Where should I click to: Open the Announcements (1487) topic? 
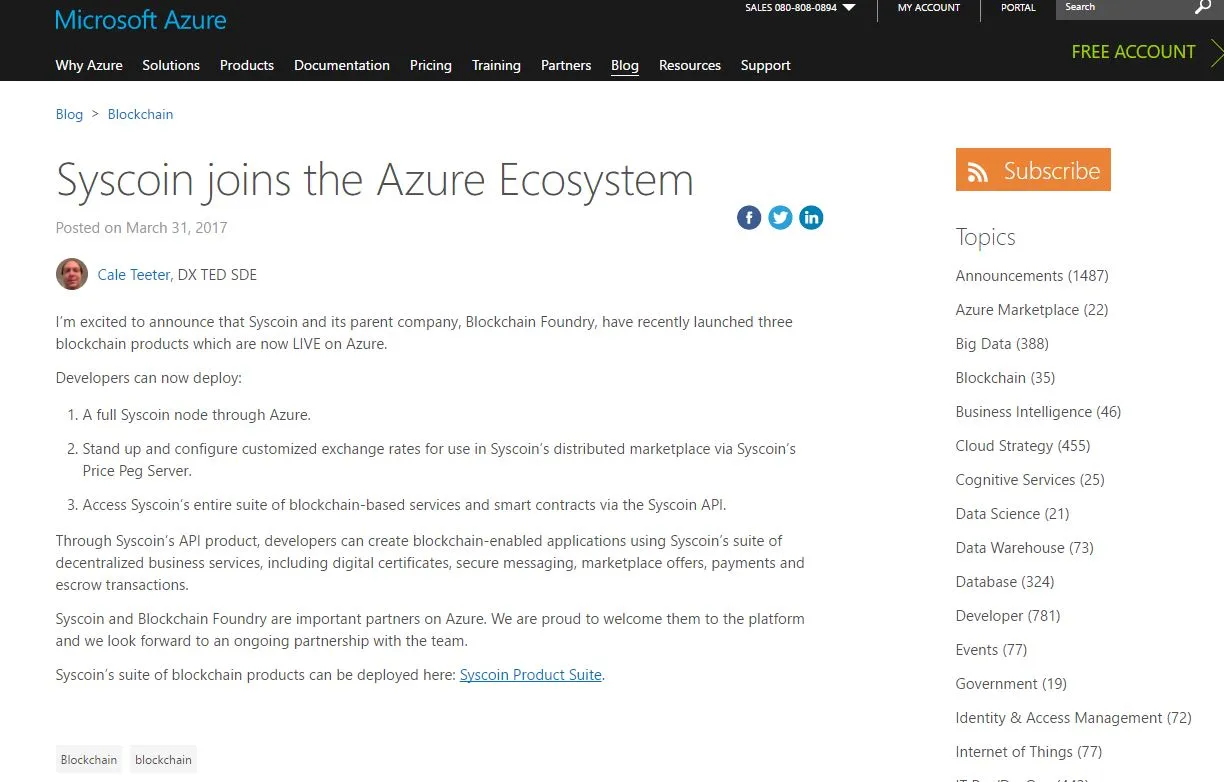pos(1032,276)
